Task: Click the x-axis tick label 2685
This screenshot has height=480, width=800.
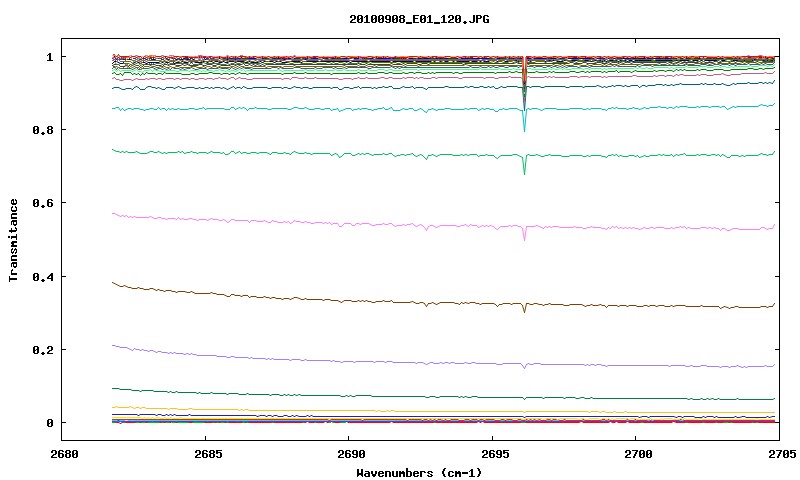Action: tap(208, 454)
